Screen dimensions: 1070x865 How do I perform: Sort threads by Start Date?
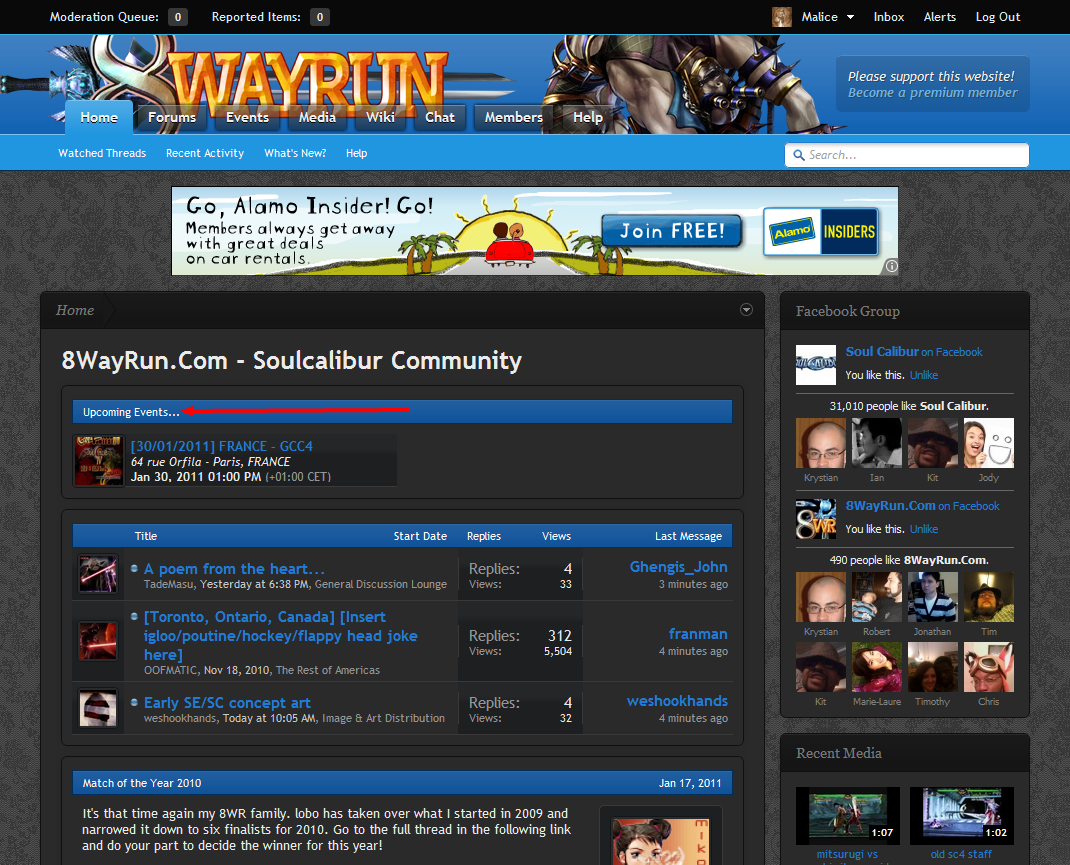coord(420,536)
